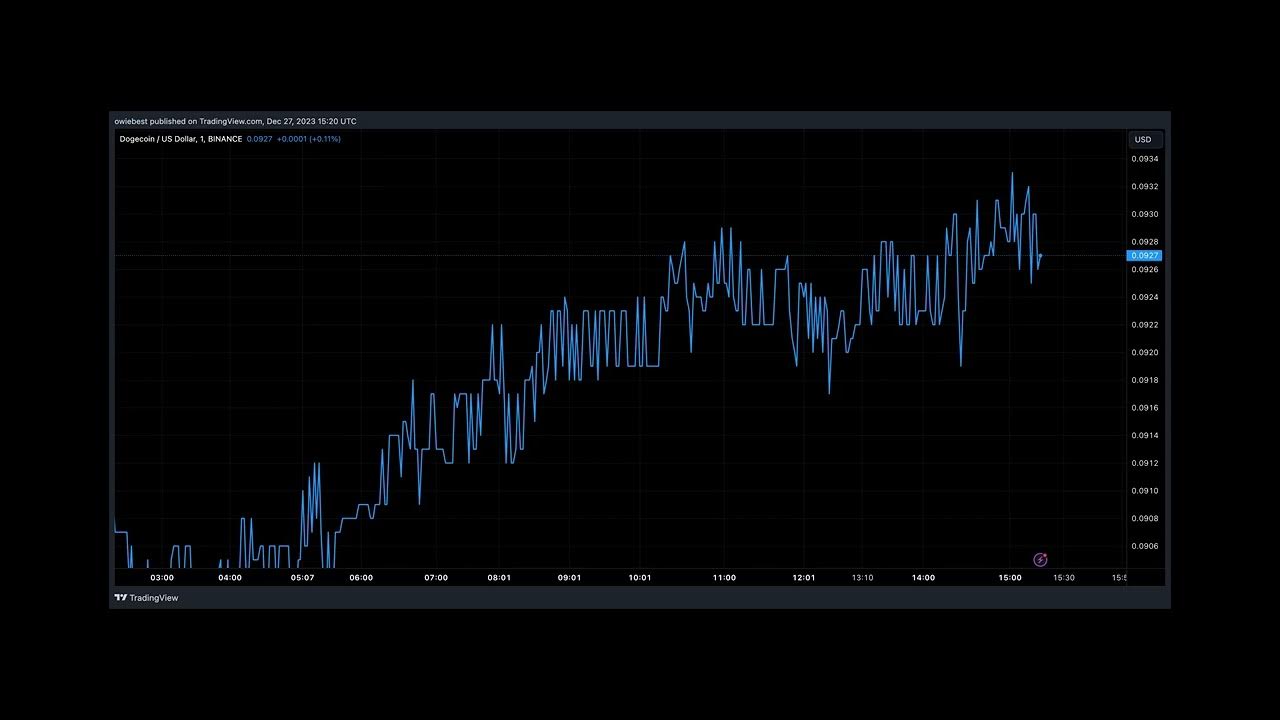Click the owiebest published header text
The width and height of the screenshot is (1280, 720).
pyautogui.click(x=235, y=121)
